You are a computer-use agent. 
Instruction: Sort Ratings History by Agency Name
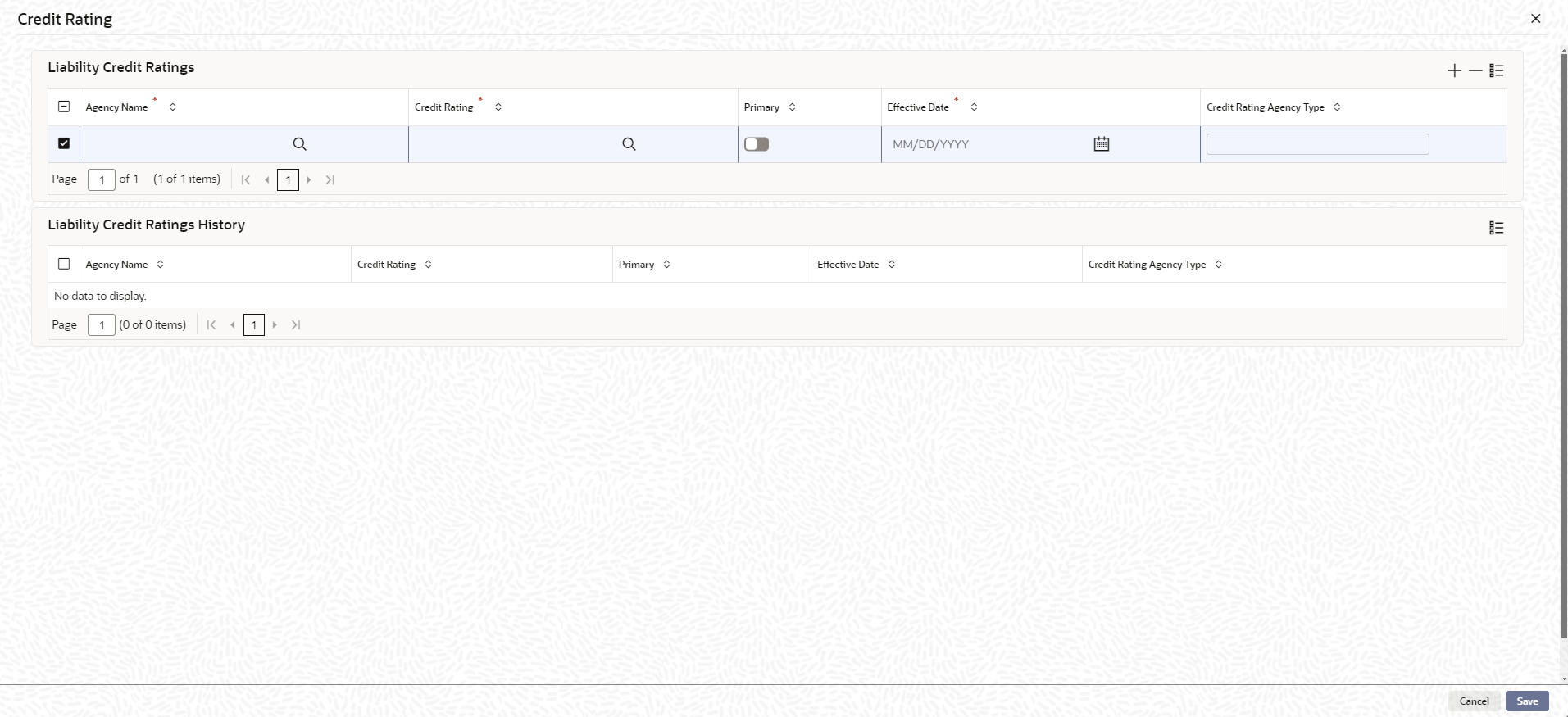click(160, 265)
